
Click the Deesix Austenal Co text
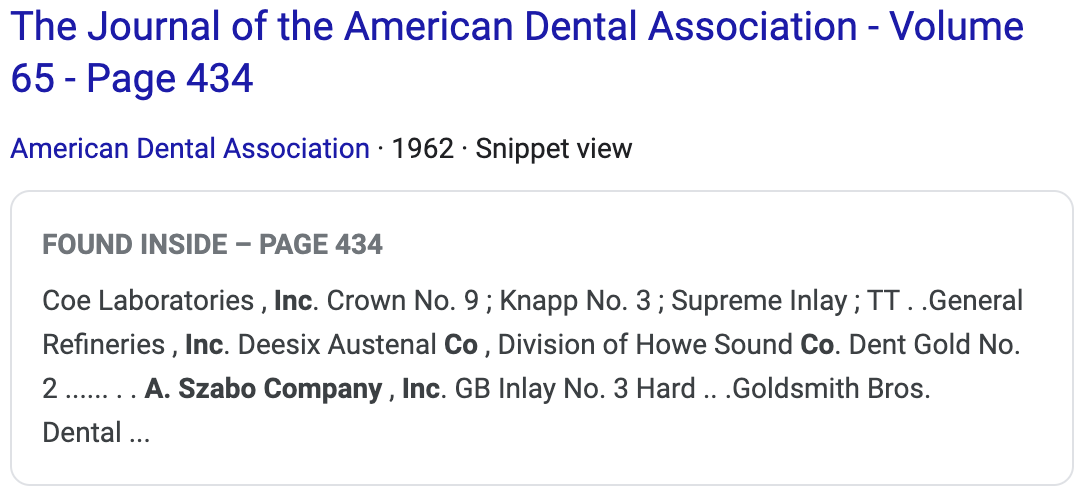[358, 344]
